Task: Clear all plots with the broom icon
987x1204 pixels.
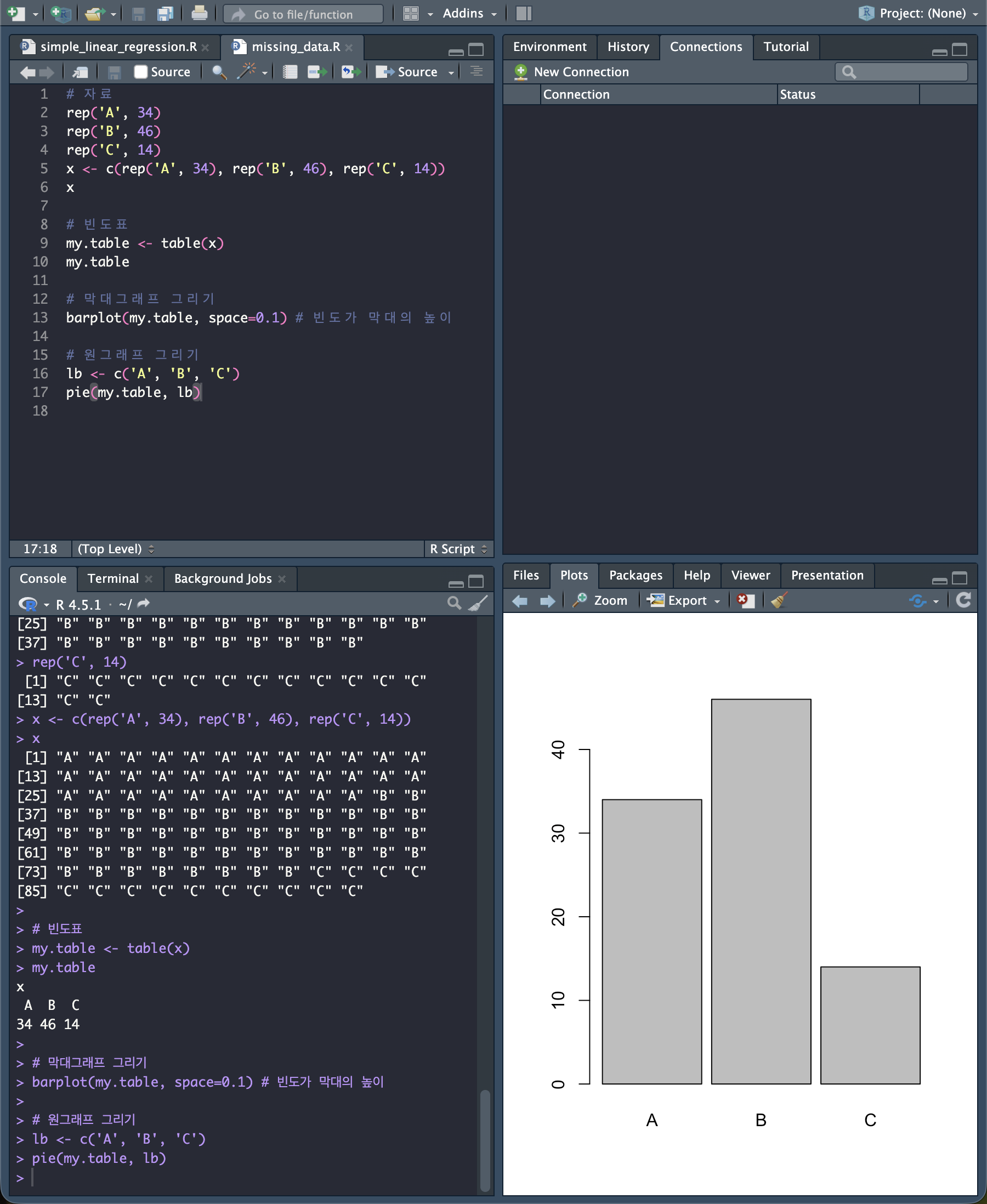Action: click(778, 600)
